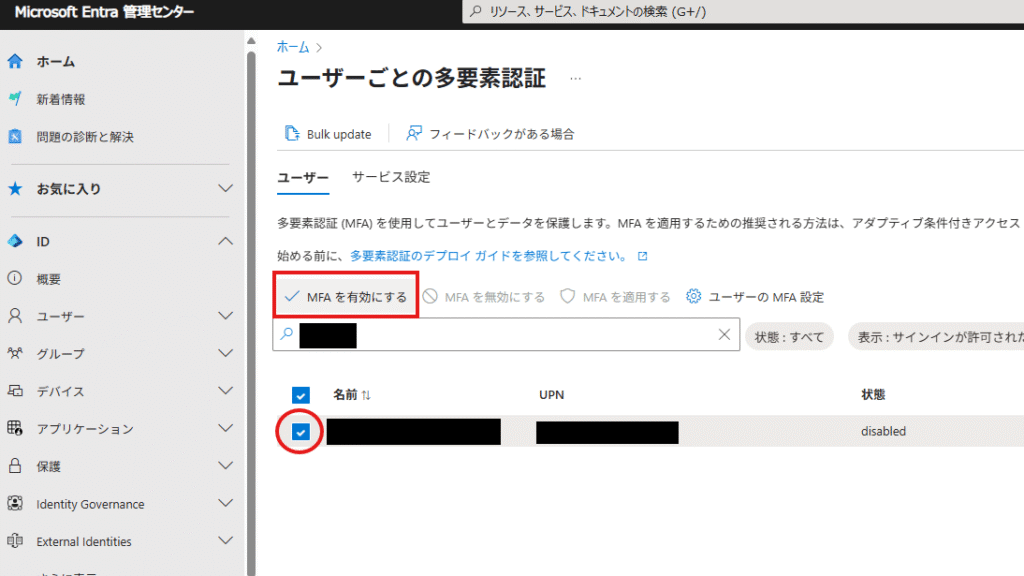The height and width of the screenshot is (576, 1024).
Task: Expand the External Identities chevron
Action: coord(225,541)
